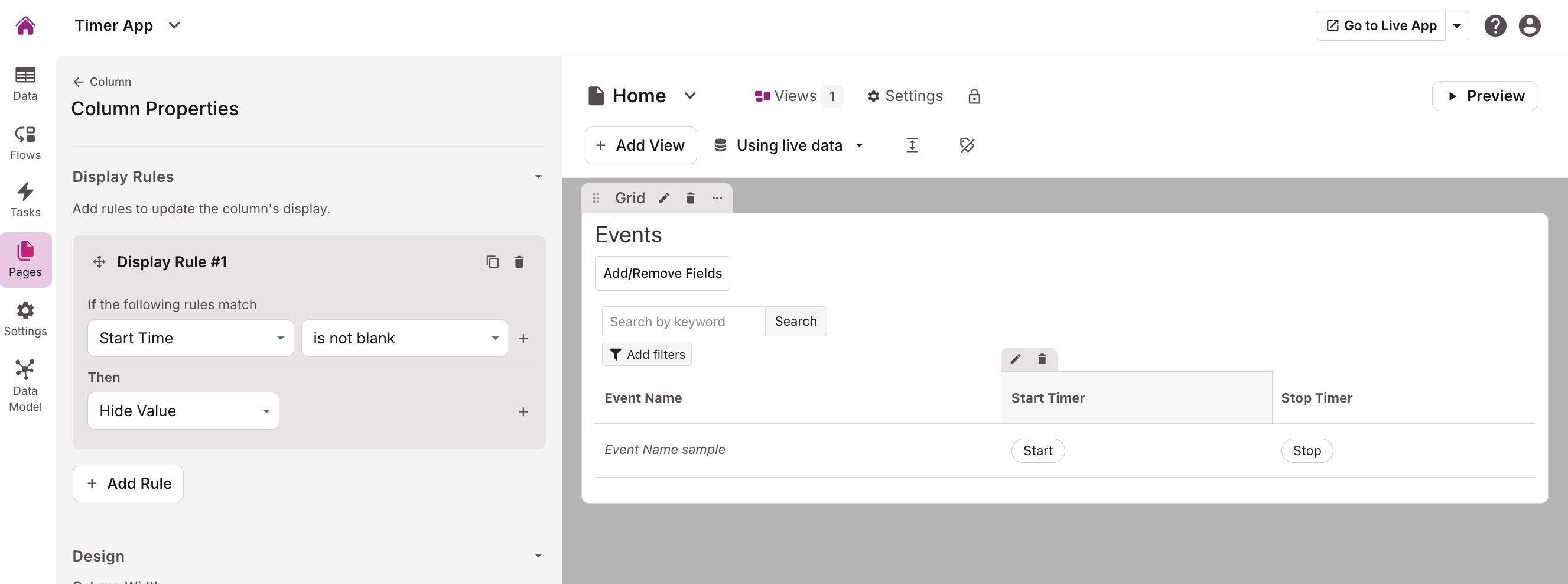Image resolution: width=1568 pixels, height=584 pixels.
Task: Open the page Settings tab
Action: pyautogui.click(x=905, y=96)
